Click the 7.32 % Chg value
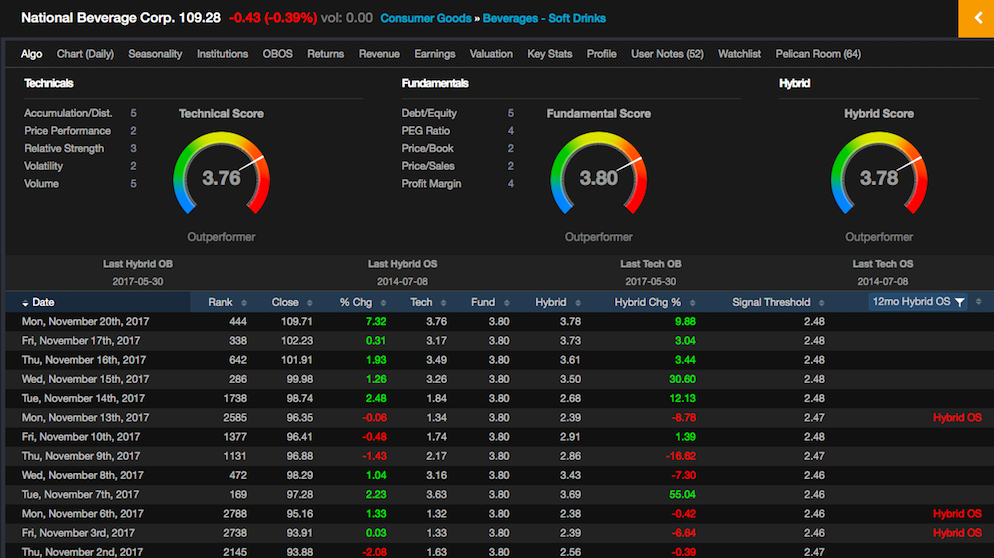This screenshot has width=994, height=558. tap(376, 321)
